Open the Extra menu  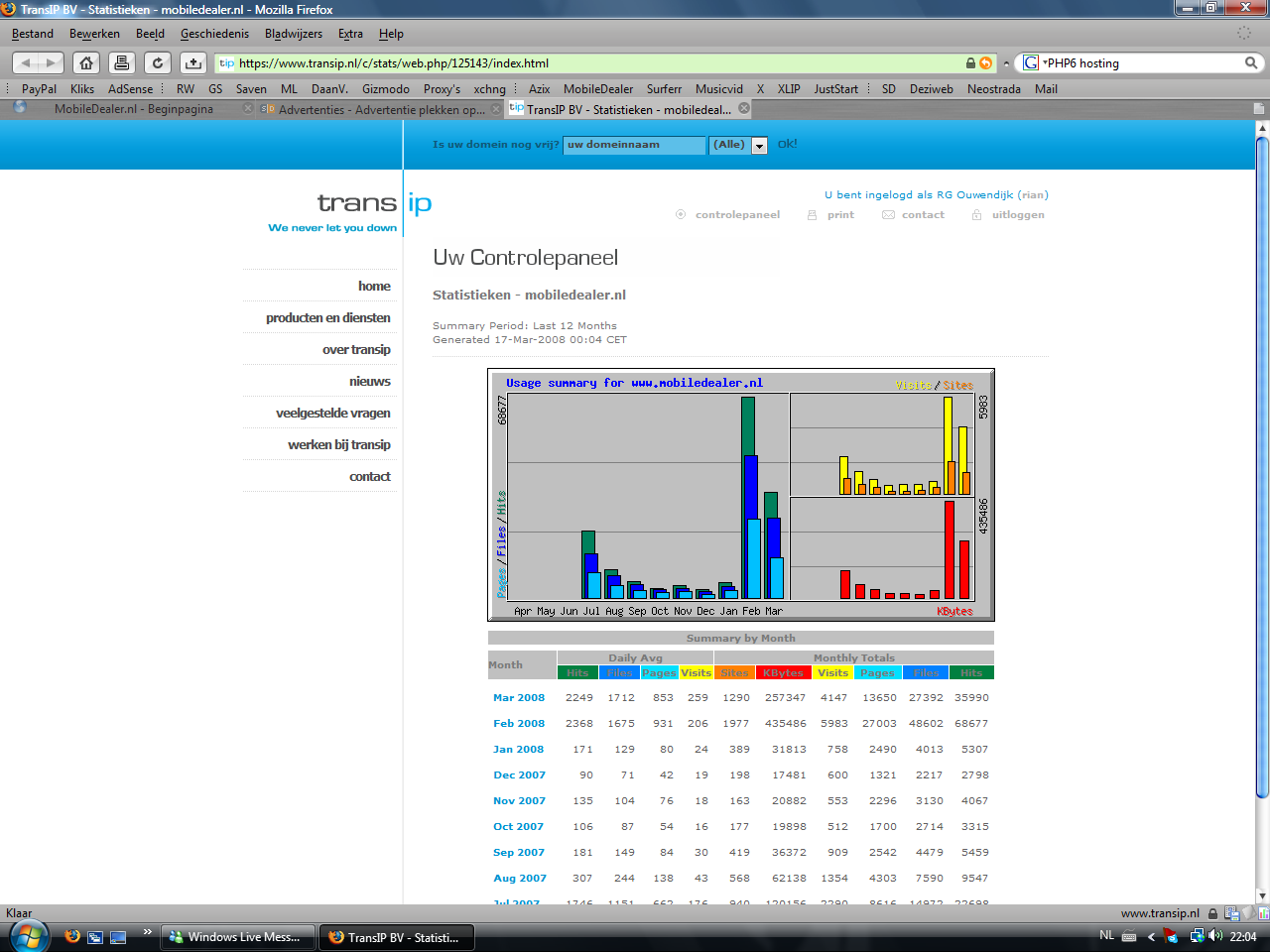click(350, 34)
